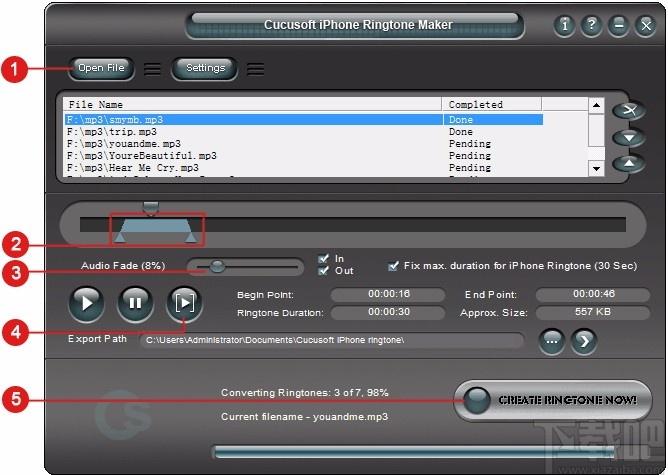Move selected file down in list
This screenshot has width=668, height=475.
(x=627, y=137)
